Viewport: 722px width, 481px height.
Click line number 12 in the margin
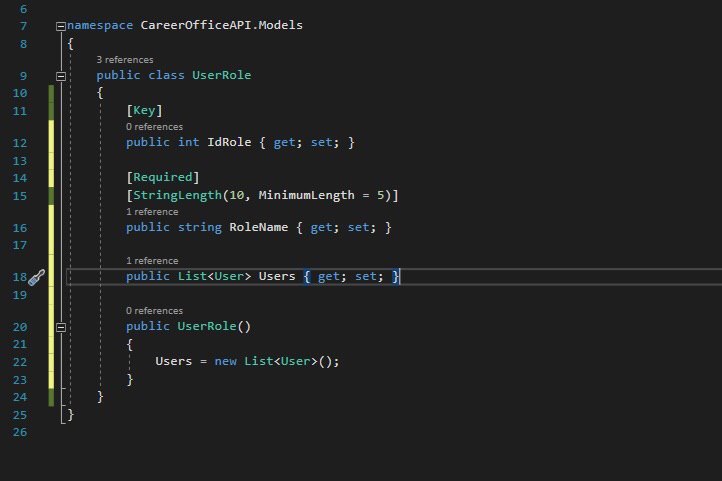click(20, 143)
